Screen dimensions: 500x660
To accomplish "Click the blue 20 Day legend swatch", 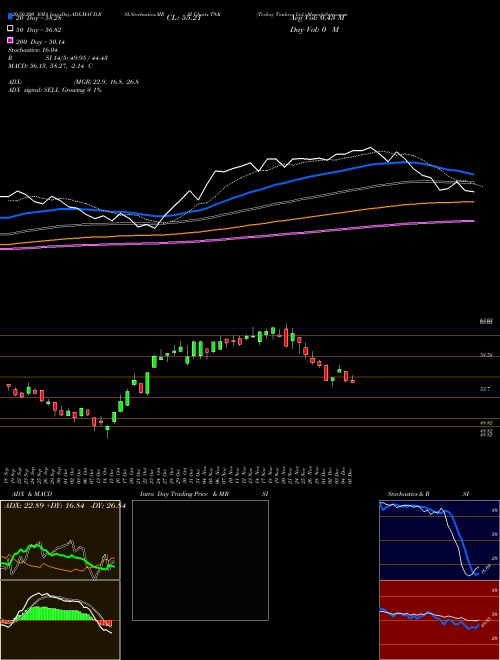I will tap(10, 16).
